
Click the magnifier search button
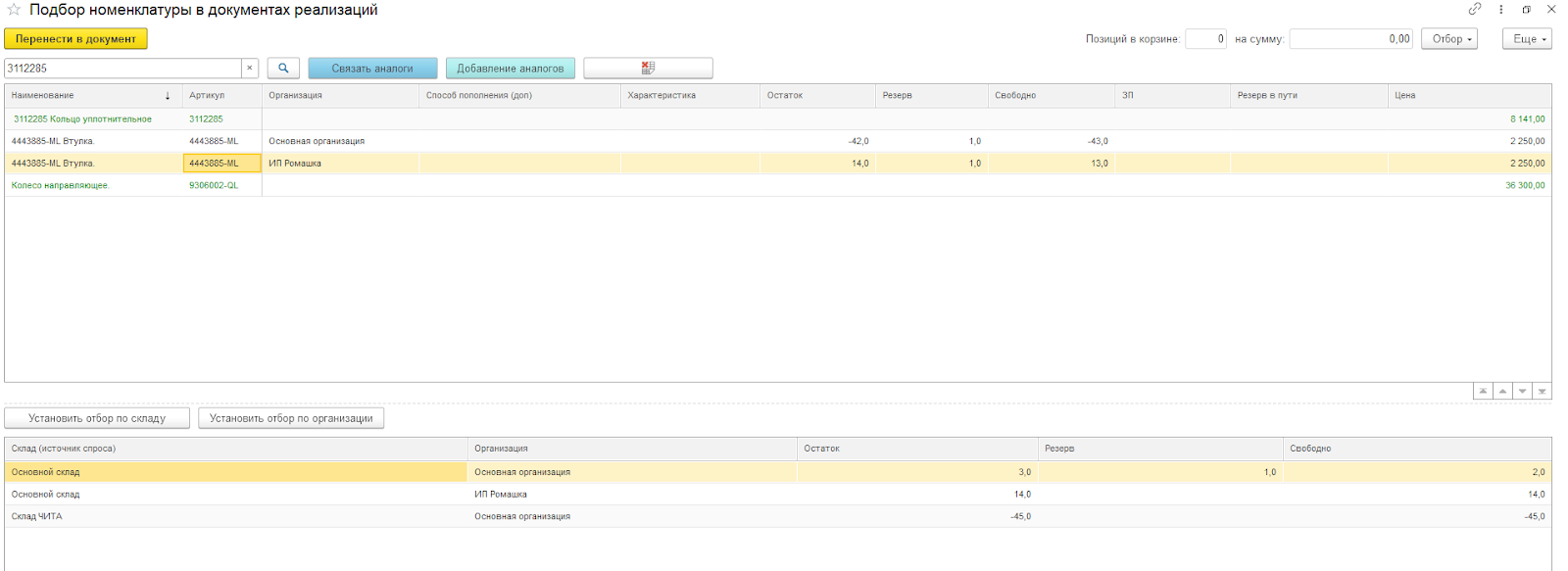[283, 68]
